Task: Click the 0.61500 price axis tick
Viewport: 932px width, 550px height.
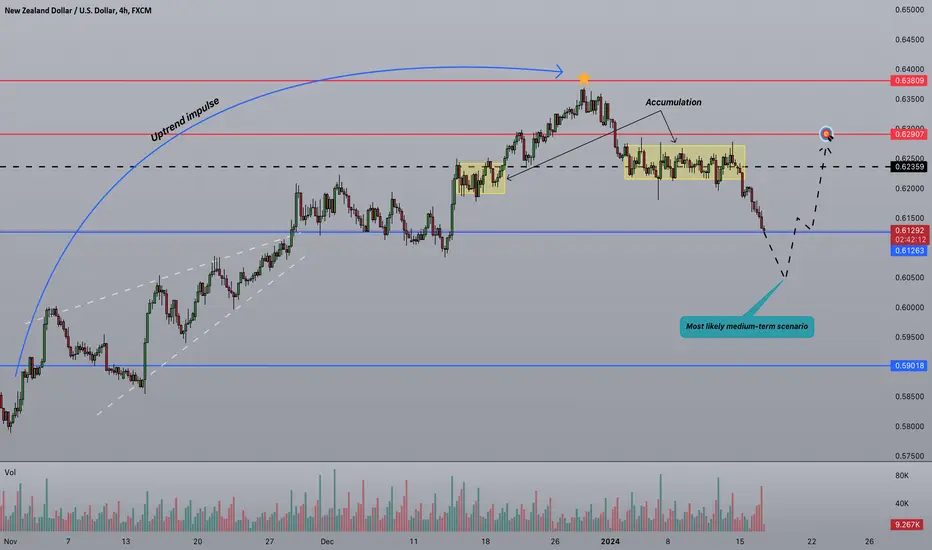Action: click(909, 218)
